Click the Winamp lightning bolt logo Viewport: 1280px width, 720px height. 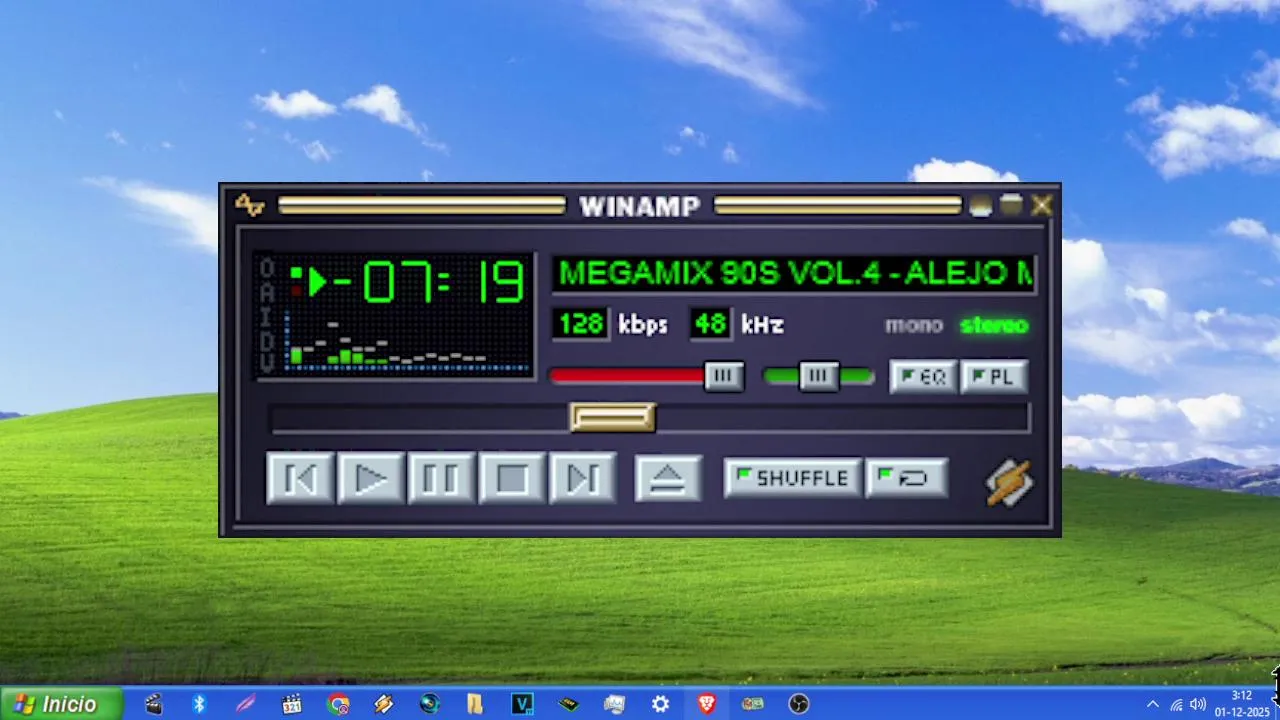[1009, 482]
